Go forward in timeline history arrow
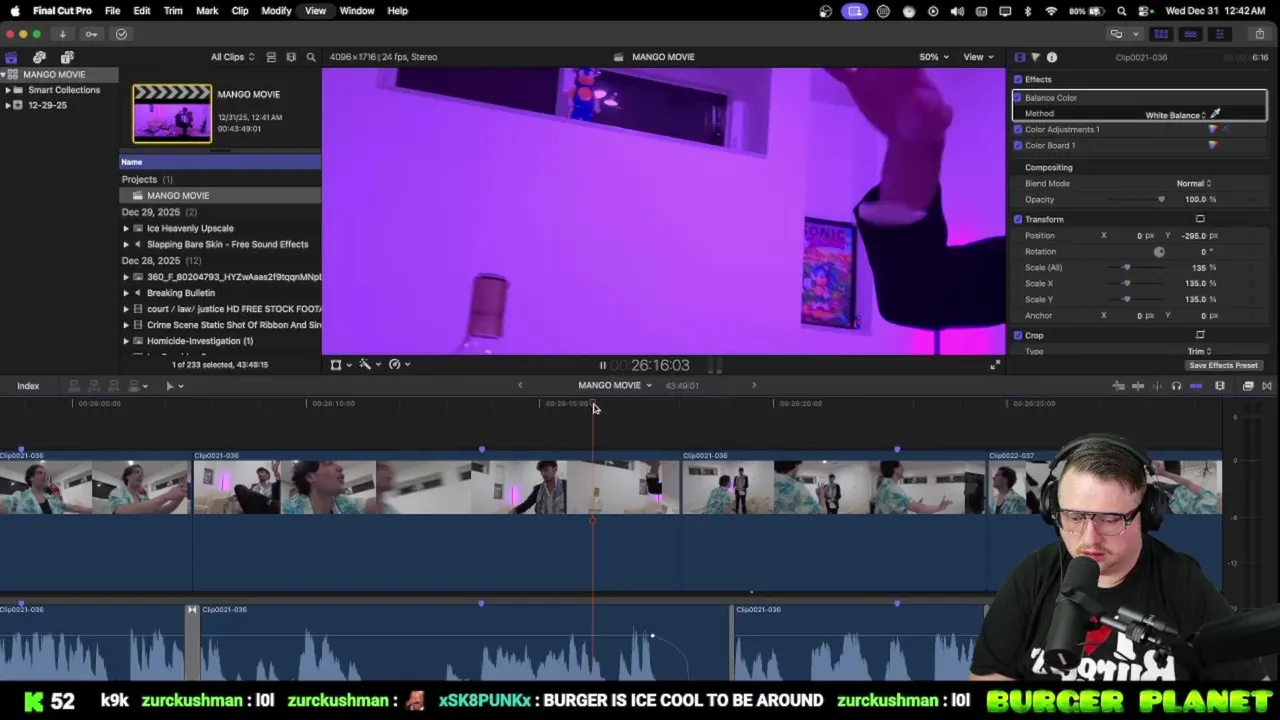Viewport: 1280px width, 720px height. [x=754, y=385]
